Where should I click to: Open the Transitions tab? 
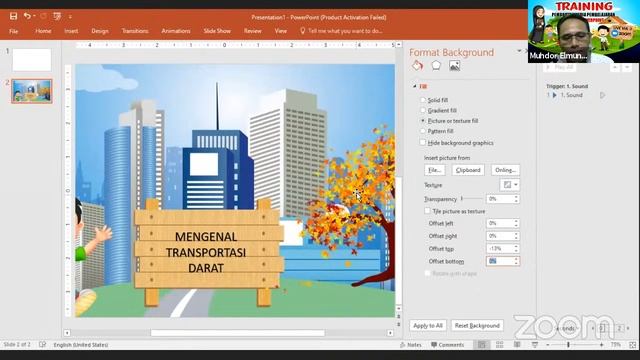[x=135, y=31]
